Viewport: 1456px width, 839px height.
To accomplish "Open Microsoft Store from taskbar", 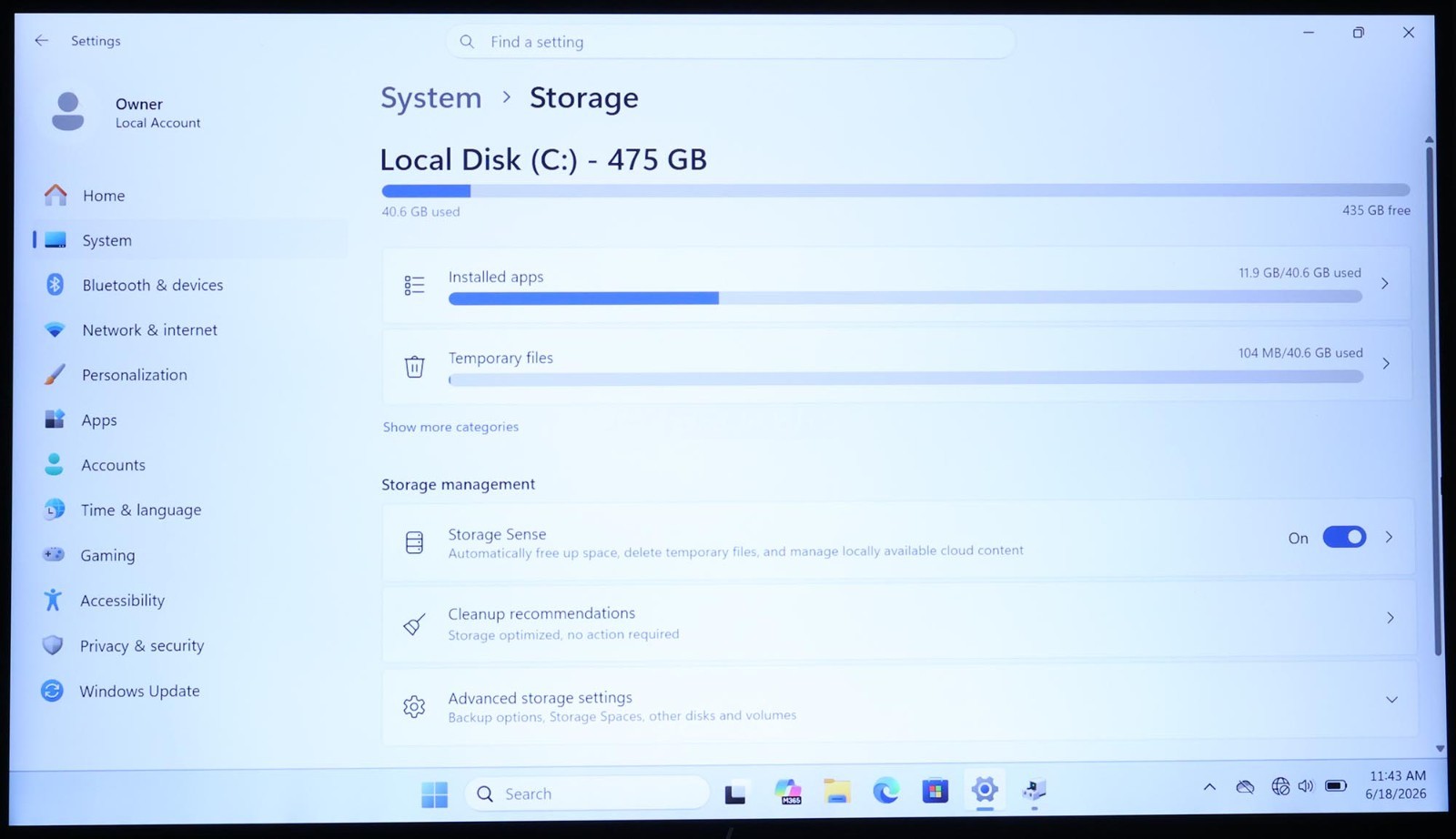I will 935,791.
